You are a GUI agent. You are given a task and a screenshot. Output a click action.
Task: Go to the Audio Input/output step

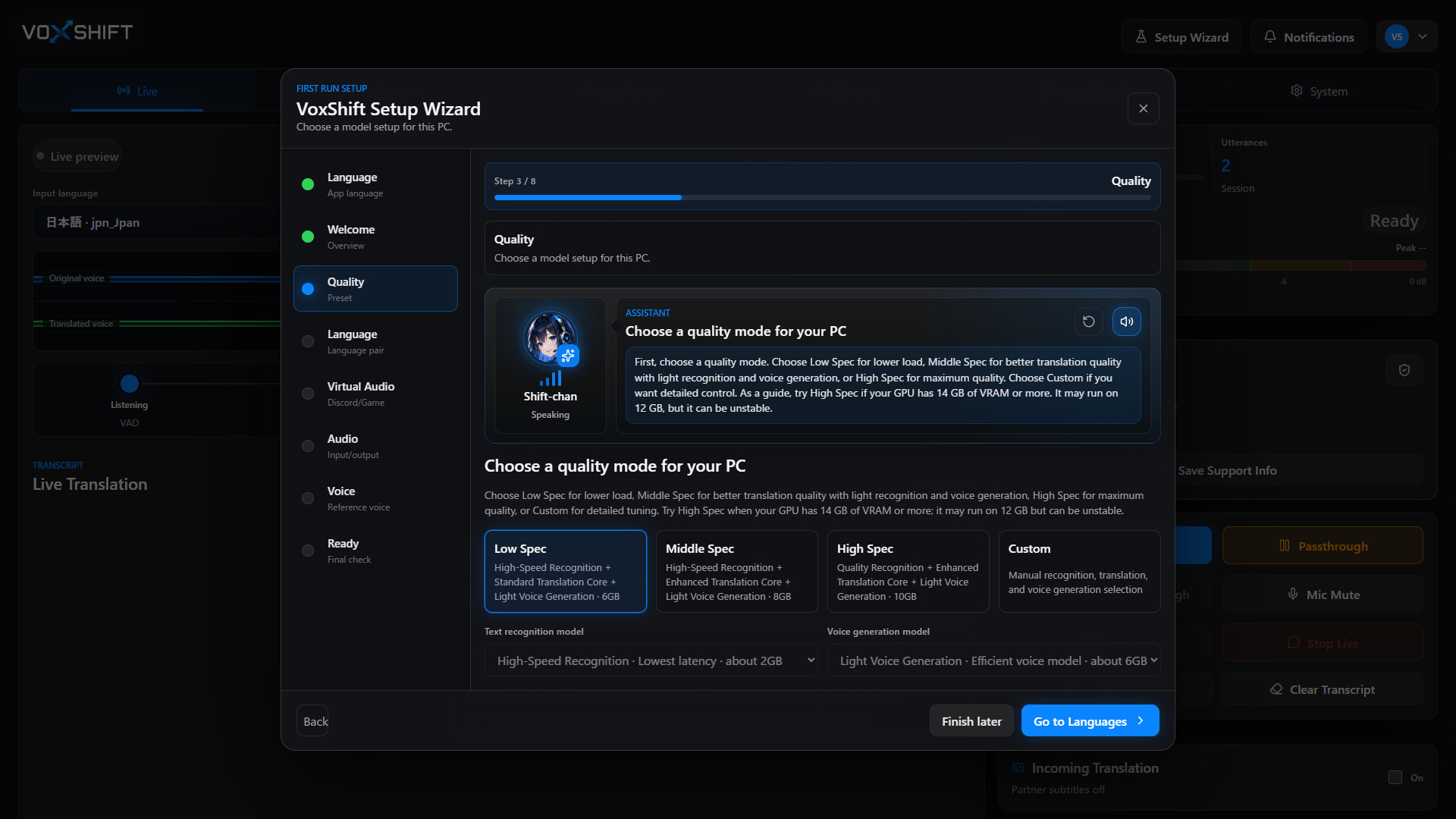[375, 446]
